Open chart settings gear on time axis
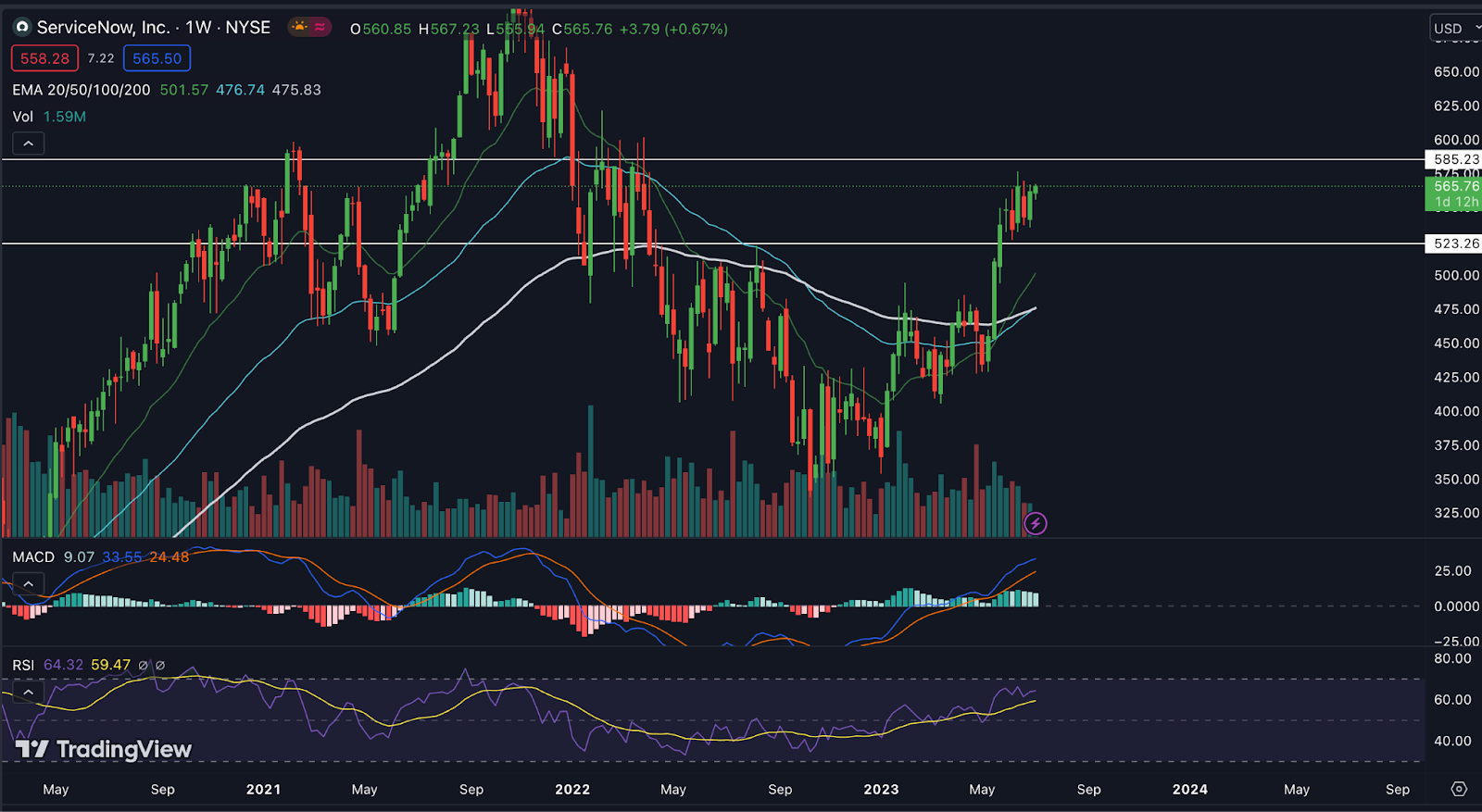This screenshot has width=1482, height=812. pyautogui.click(x=1459, y=789)
